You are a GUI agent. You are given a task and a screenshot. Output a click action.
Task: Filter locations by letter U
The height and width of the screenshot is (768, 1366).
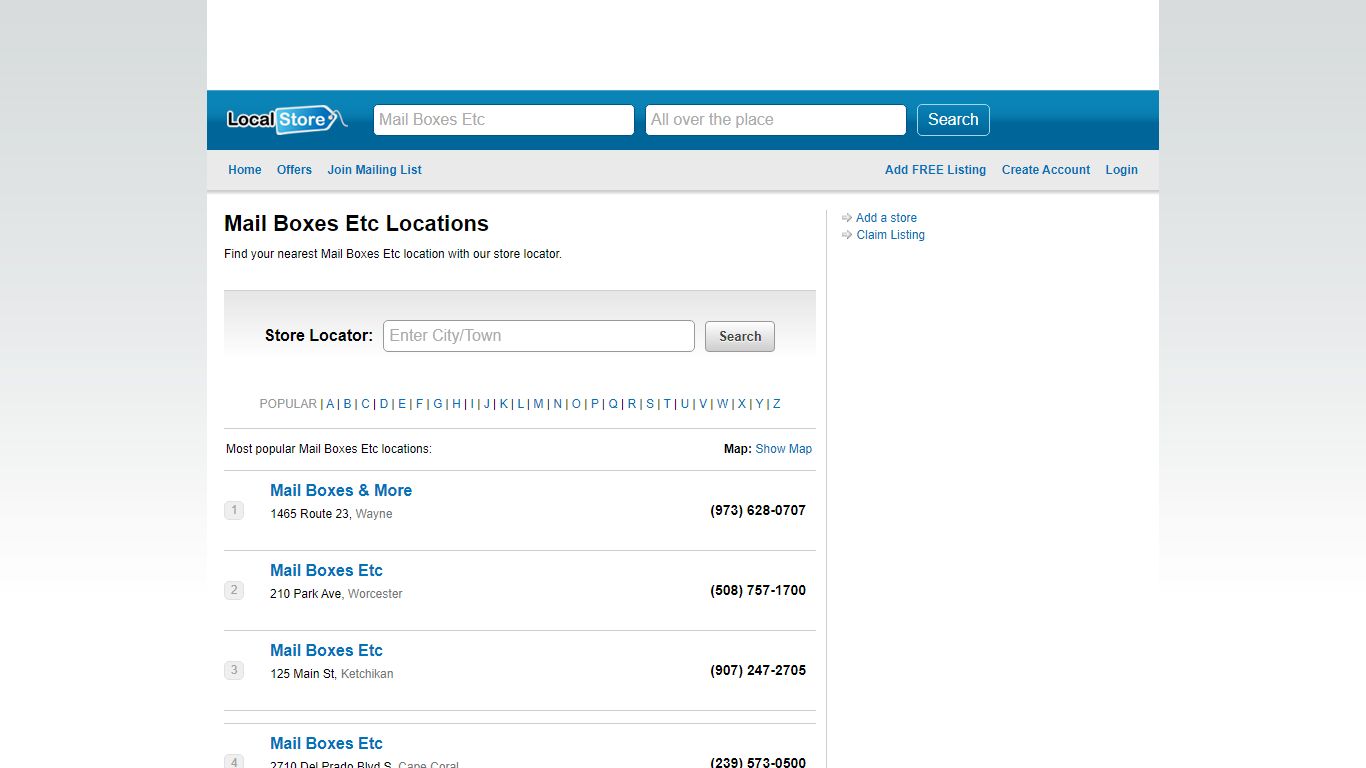(x=685, y=404)
